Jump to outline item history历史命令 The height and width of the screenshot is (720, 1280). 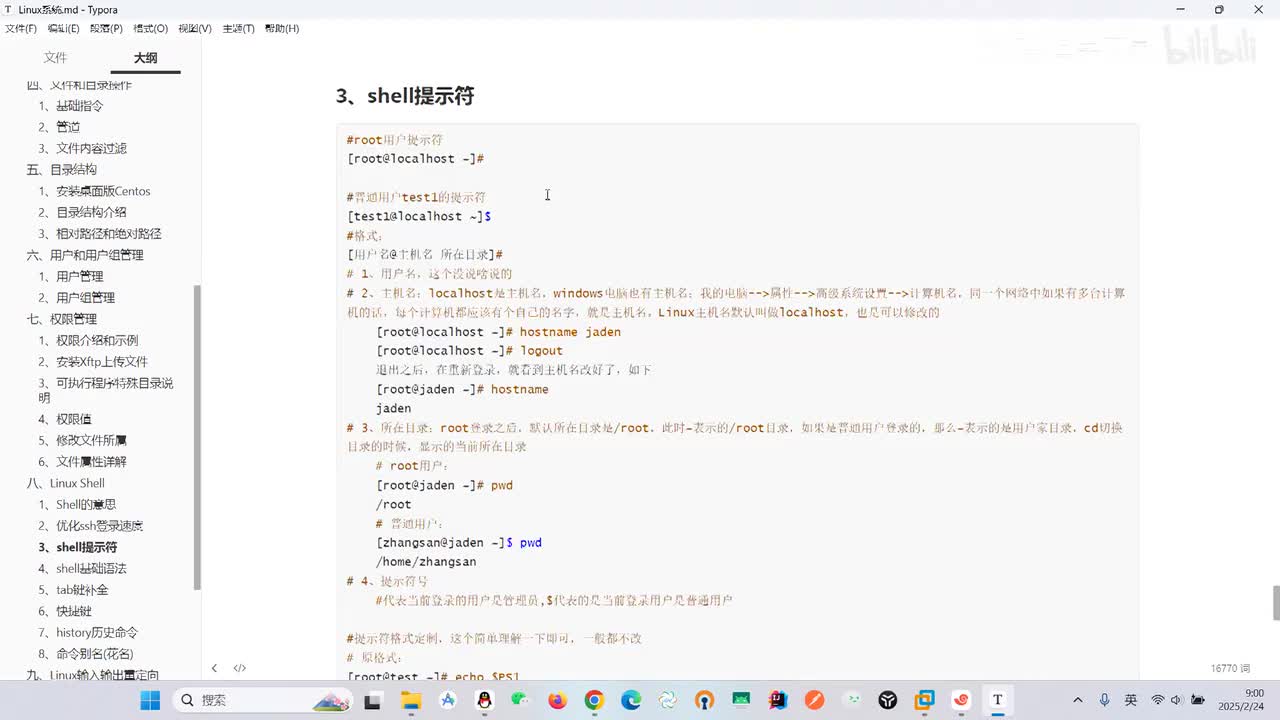coord(88,633)
